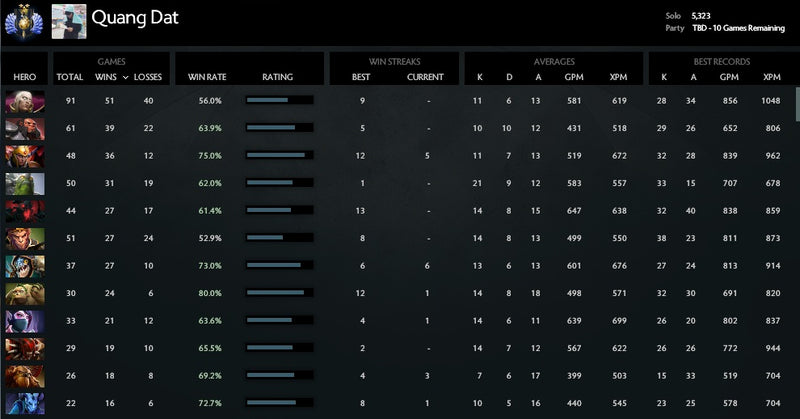
Task: Click the HERO column header
Action: 24,77
